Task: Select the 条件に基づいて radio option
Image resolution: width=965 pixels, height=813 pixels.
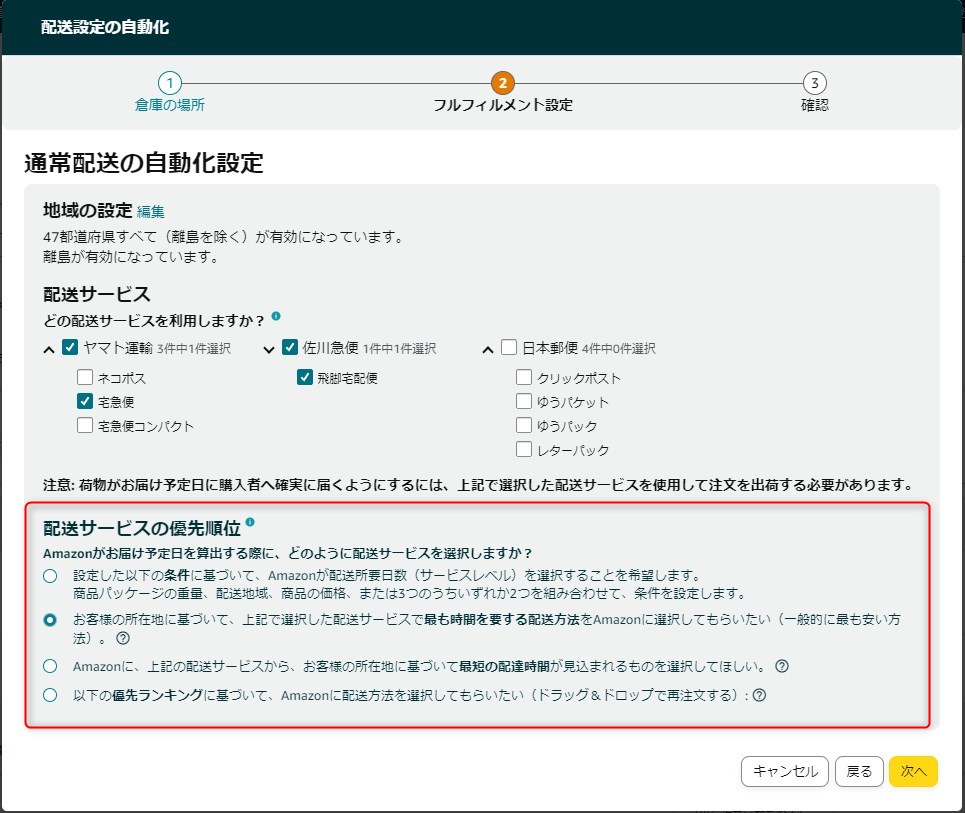Action: (x=50, y=576)
